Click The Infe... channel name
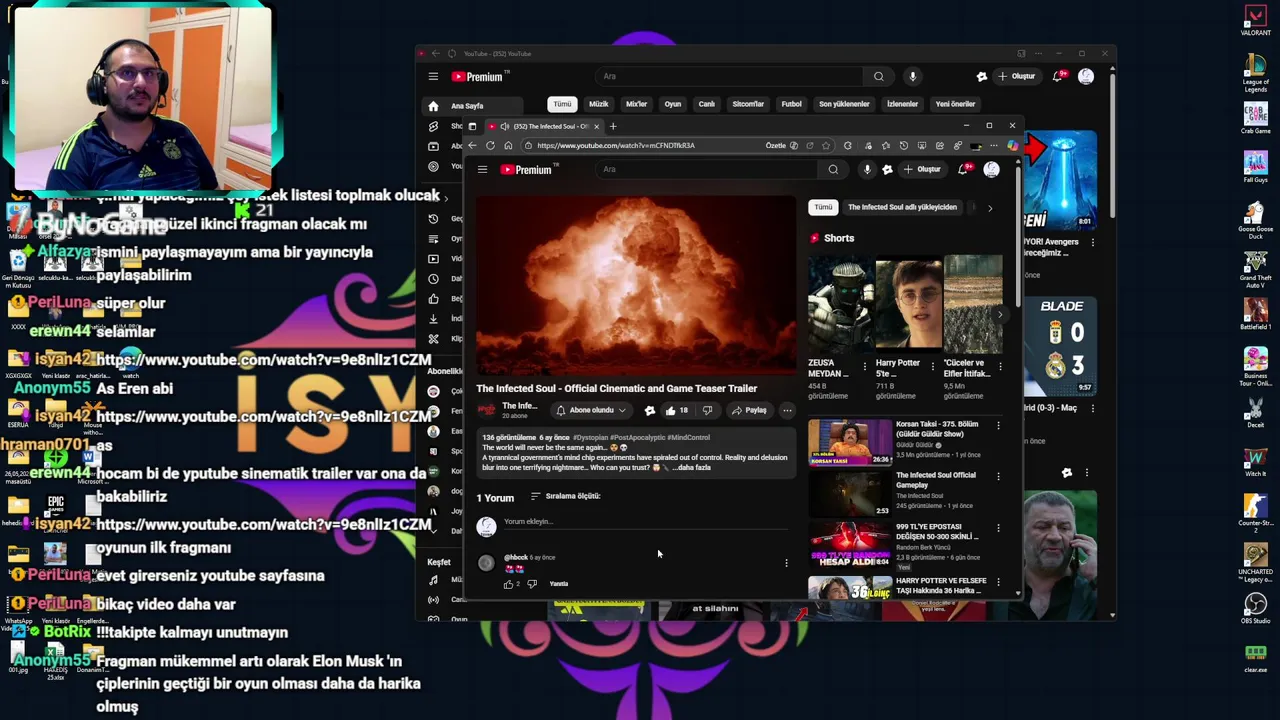 (x=519, y=406)
